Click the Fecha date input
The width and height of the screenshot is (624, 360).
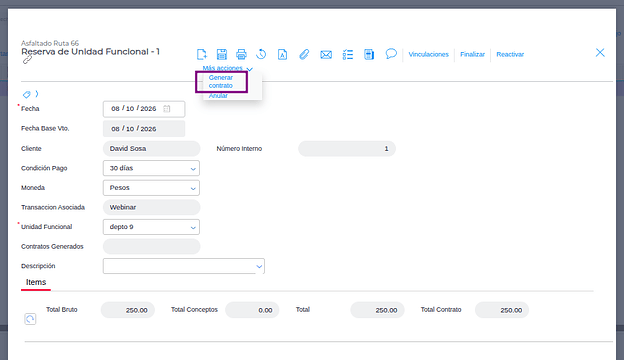[x=144, y=109]
